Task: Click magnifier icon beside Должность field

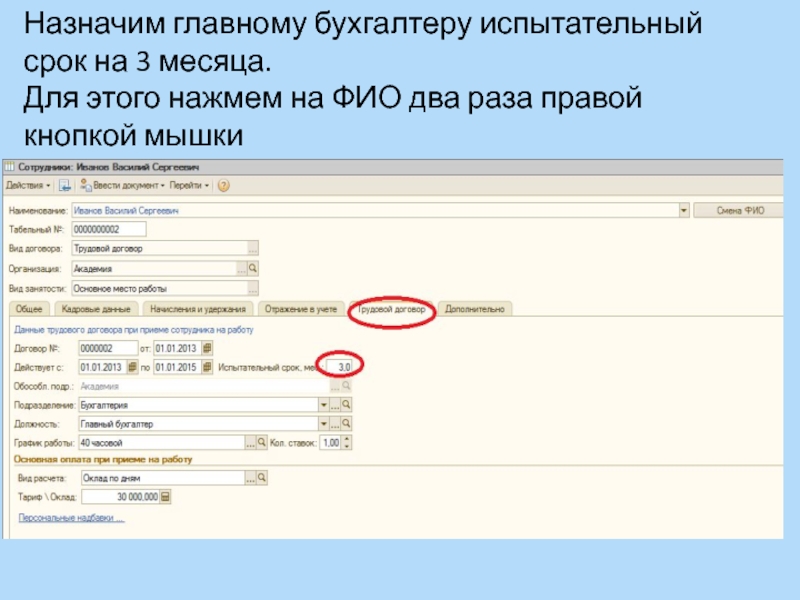Action: point(347,423)
